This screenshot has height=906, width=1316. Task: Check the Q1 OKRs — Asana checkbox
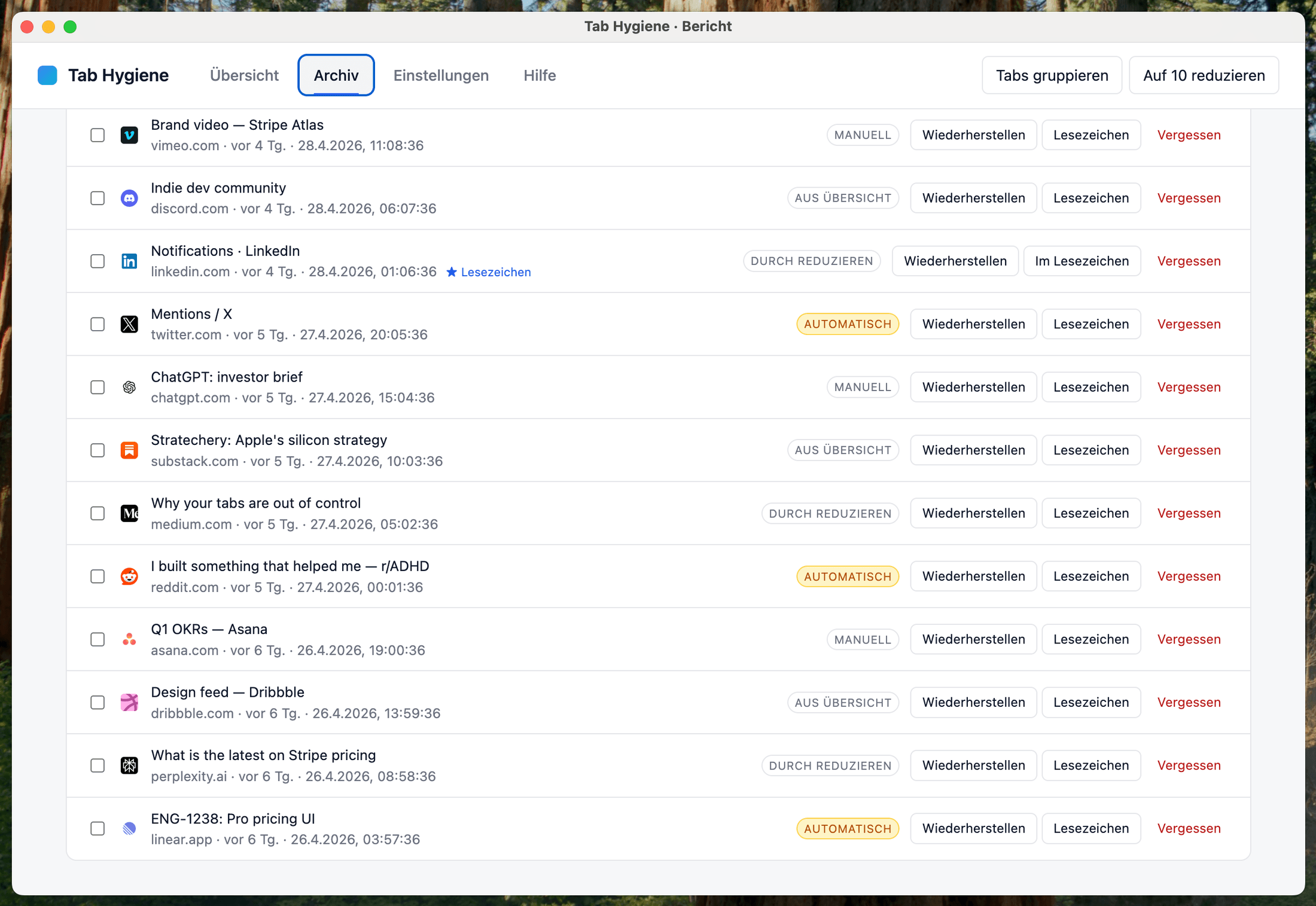(x=98, y=639)
